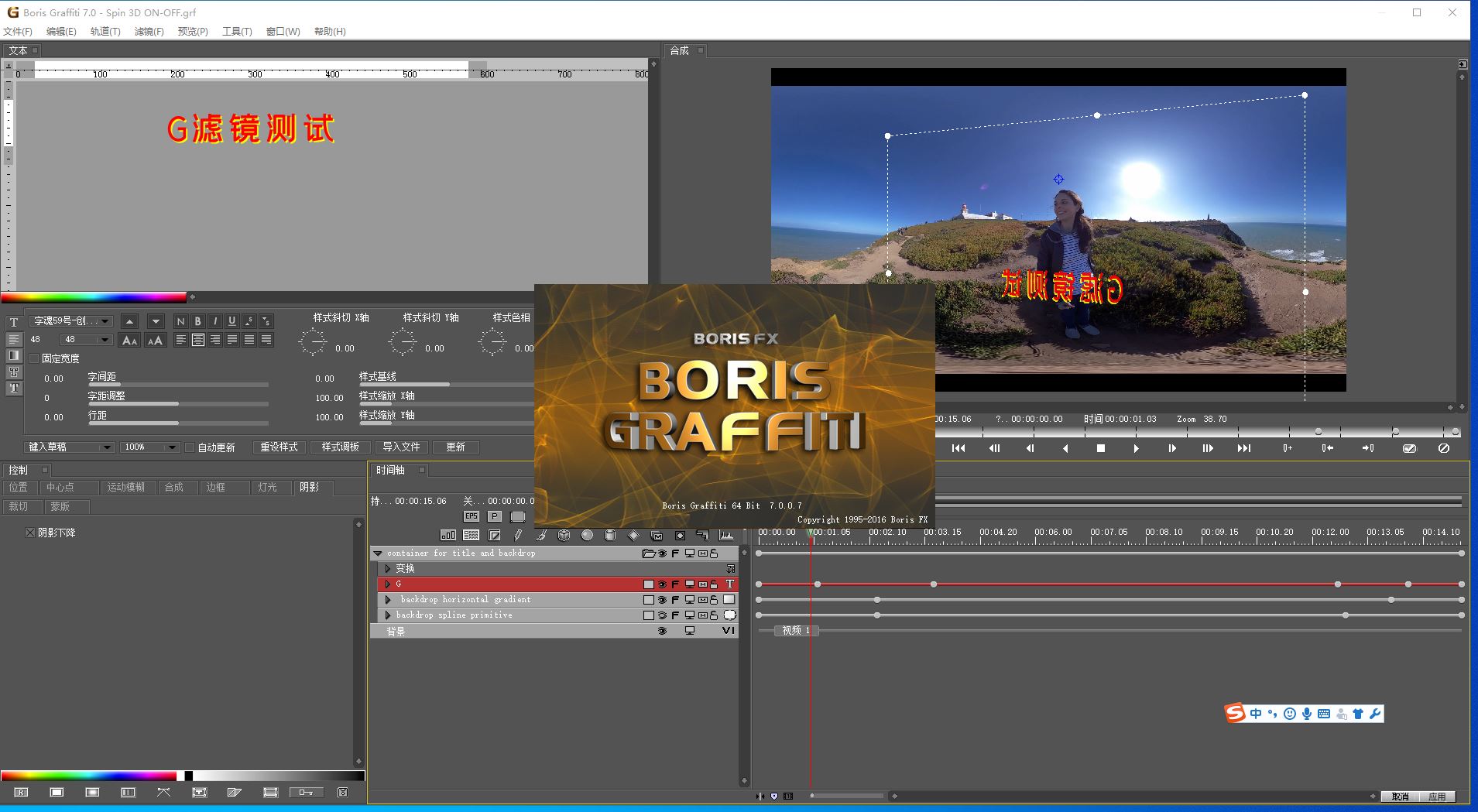1478x812 pixels.
Task: Hide the G text track visibility eye
Action: pos(662,584)
